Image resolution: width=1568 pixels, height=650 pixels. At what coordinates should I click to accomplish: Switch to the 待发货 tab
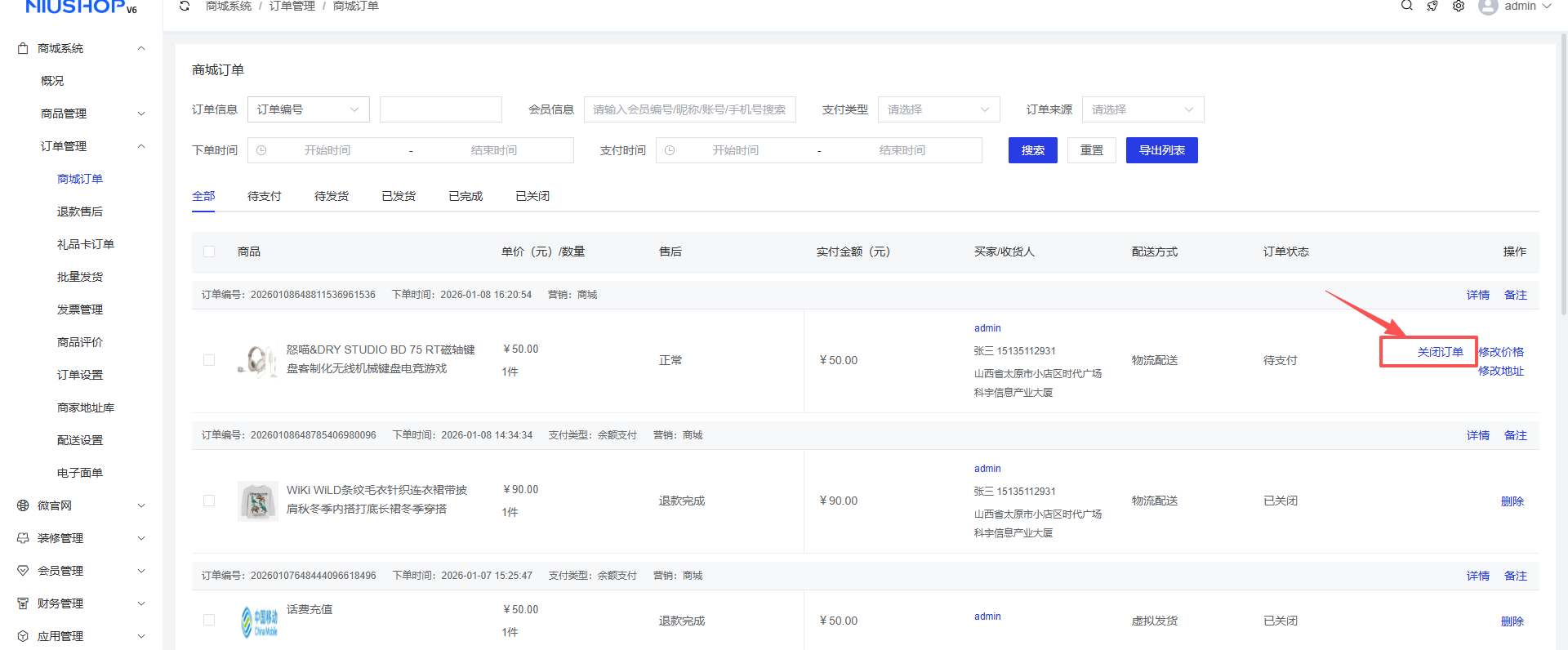332,196
